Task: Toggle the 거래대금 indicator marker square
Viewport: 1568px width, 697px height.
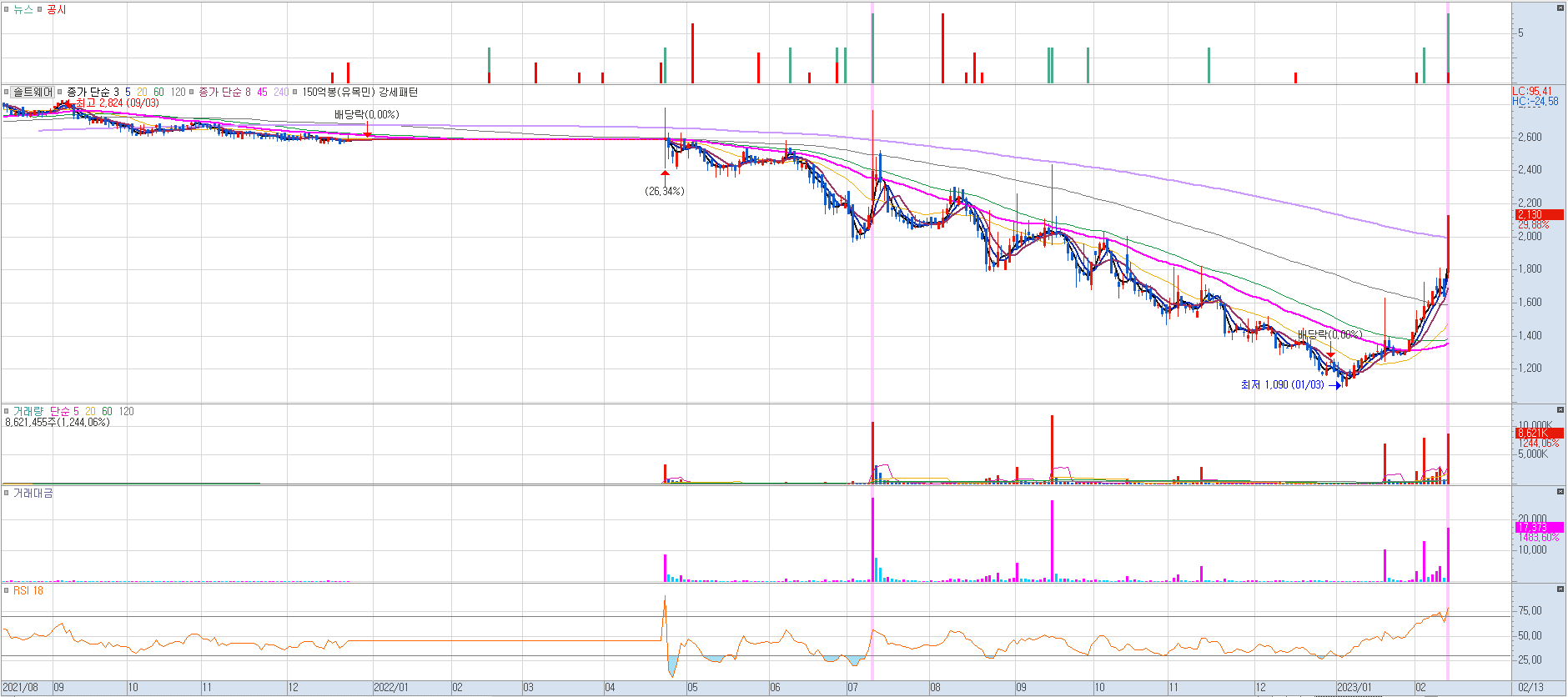Action: (x=7, y=493)
